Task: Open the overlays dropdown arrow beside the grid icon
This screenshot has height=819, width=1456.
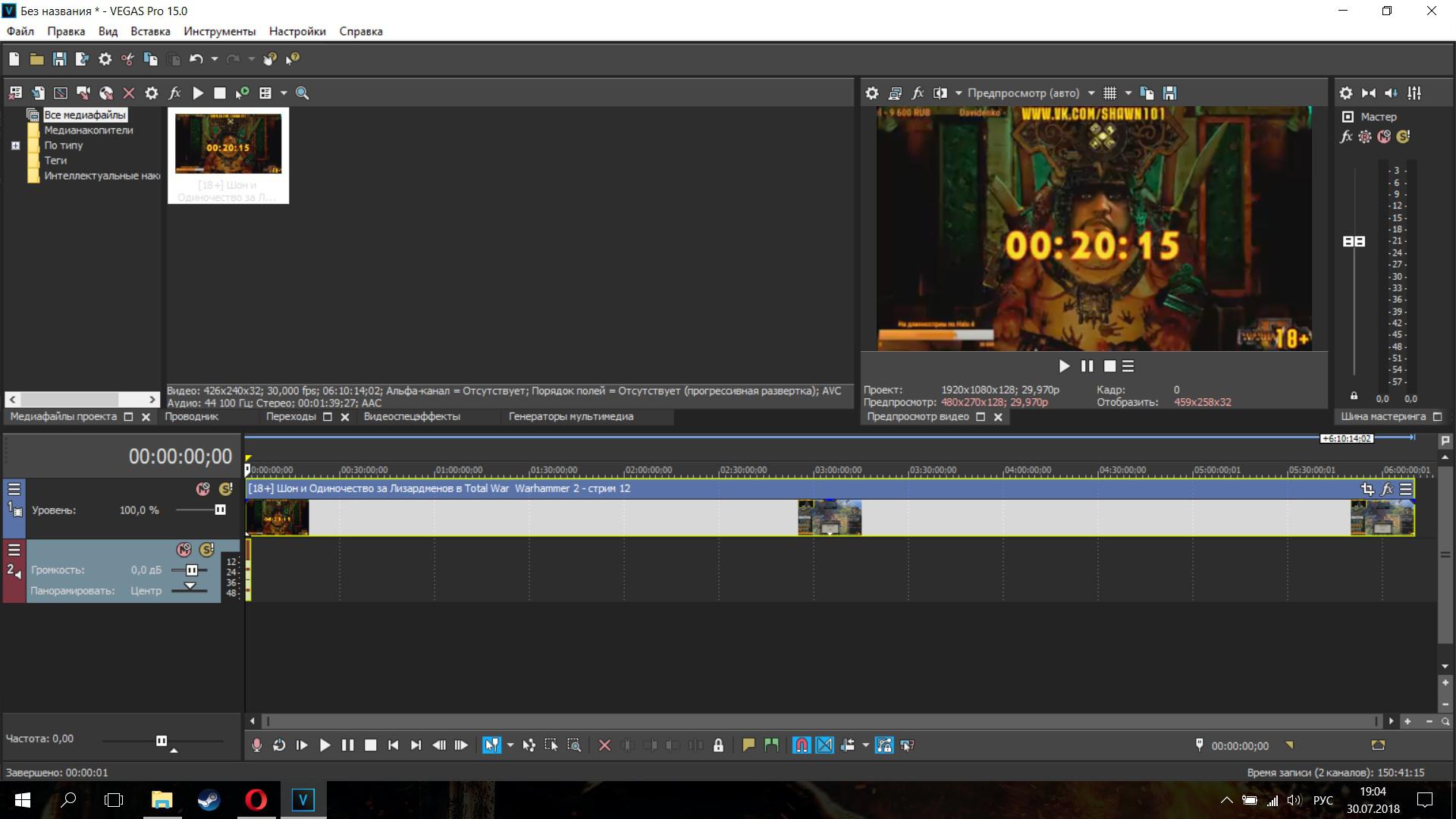Action: (1128, 93)
